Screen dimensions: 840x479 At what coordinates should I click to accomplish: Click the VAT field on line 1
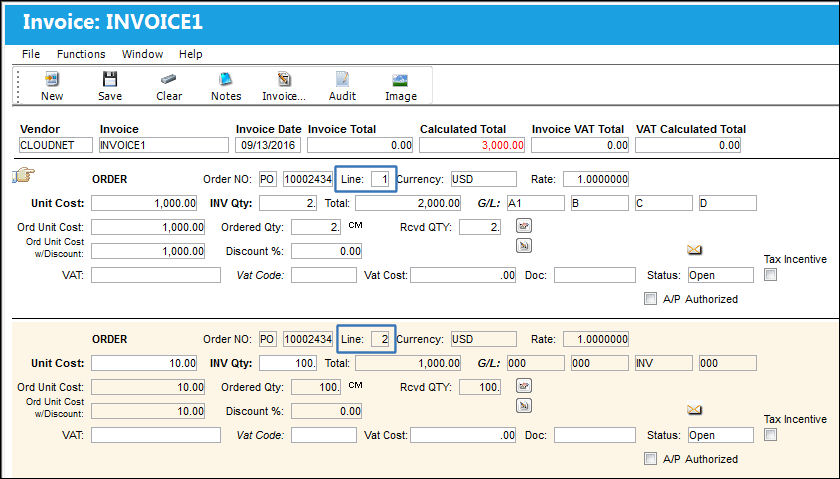pyautogui.click(x=156, y=275)
